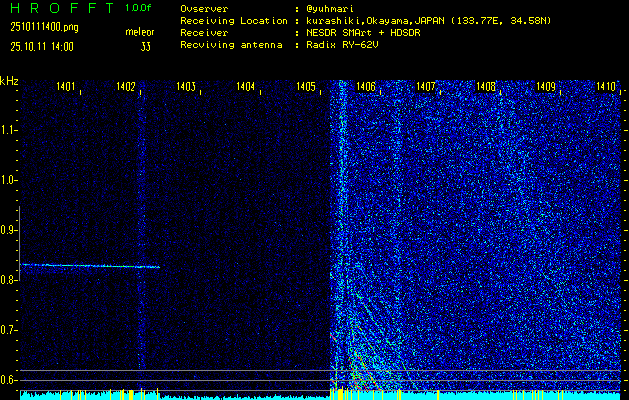Click the 1408 time marker
Viewport: 629px width, 400px height.
coord(486,88)
